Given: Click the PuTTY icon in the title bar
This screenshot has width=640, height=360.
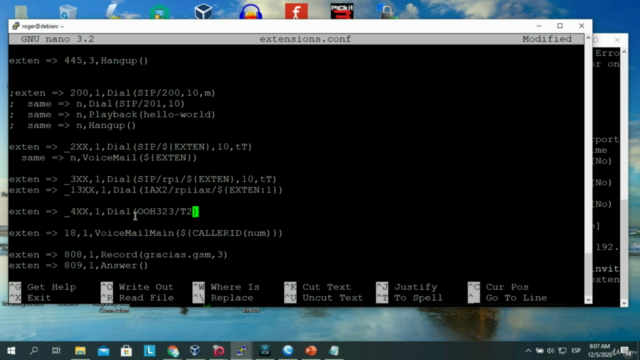Looking at the screenshot, I should (16, 26).
